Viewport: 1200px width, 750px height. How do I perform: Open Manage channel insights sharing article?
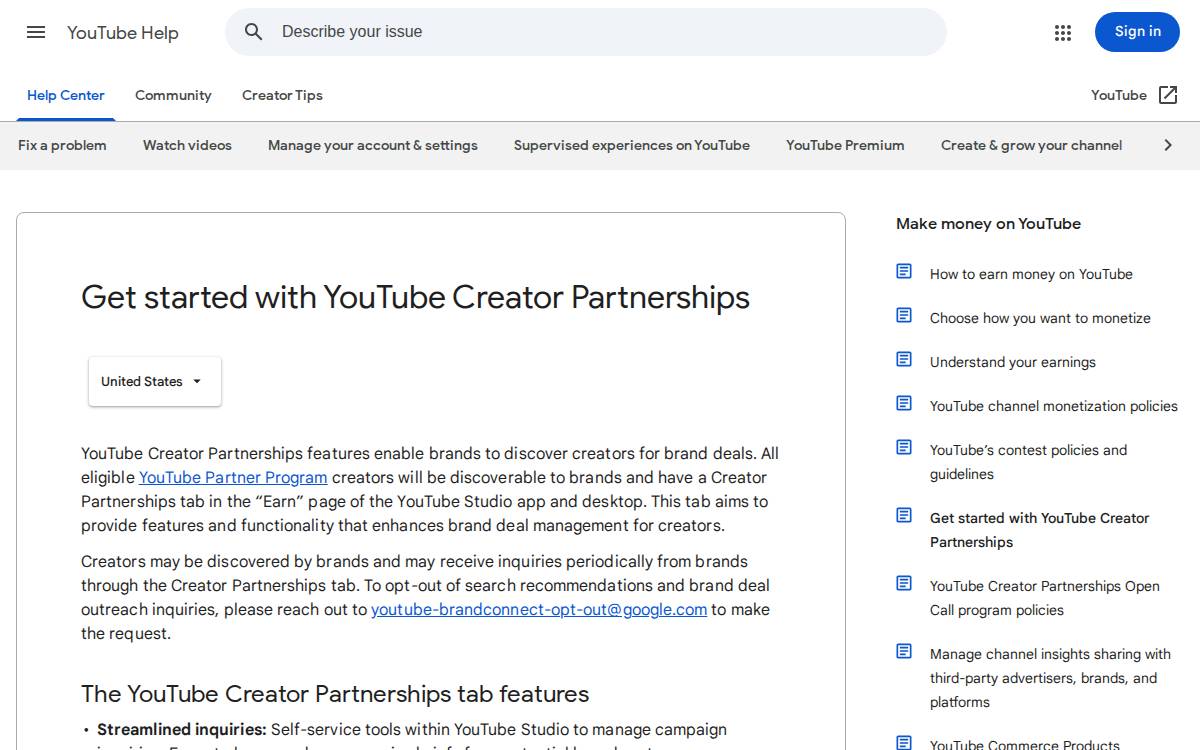(1050, 678)
